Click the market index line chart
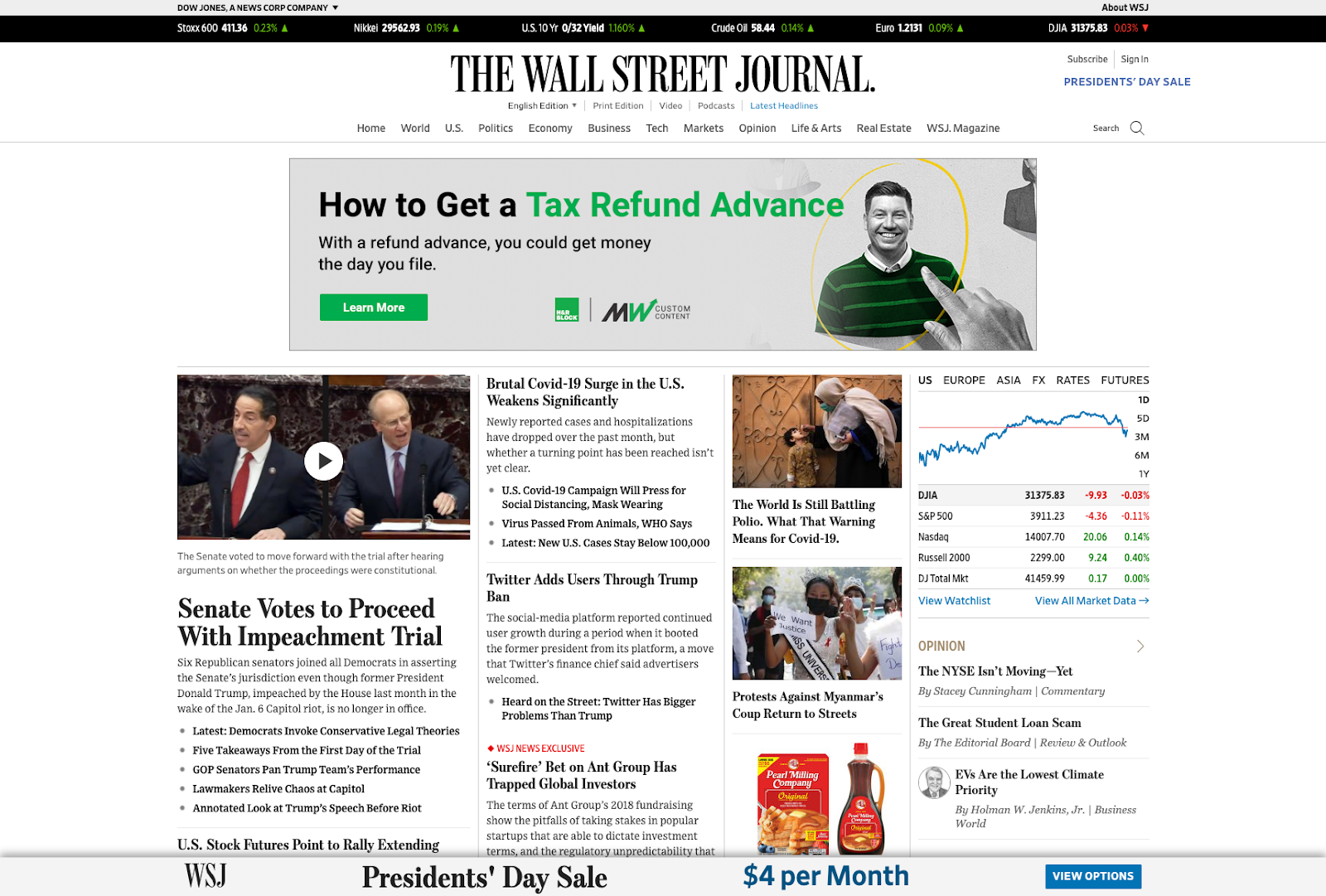Screen dimensions: 1326x896 click(x=1024, y=437)
